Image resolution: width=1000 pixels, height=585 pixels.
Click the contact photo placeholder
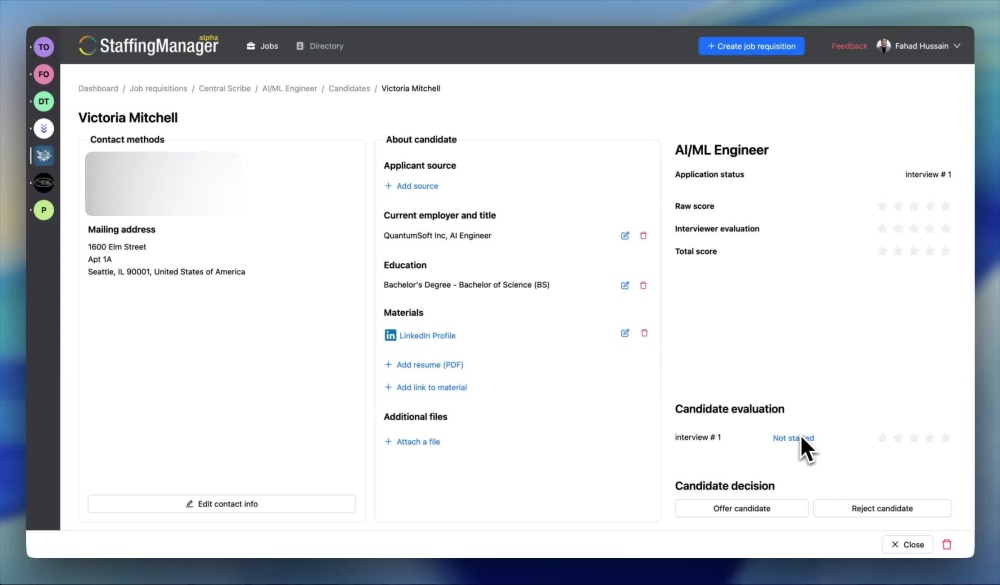pyautogui.click(x=163, y=184)
